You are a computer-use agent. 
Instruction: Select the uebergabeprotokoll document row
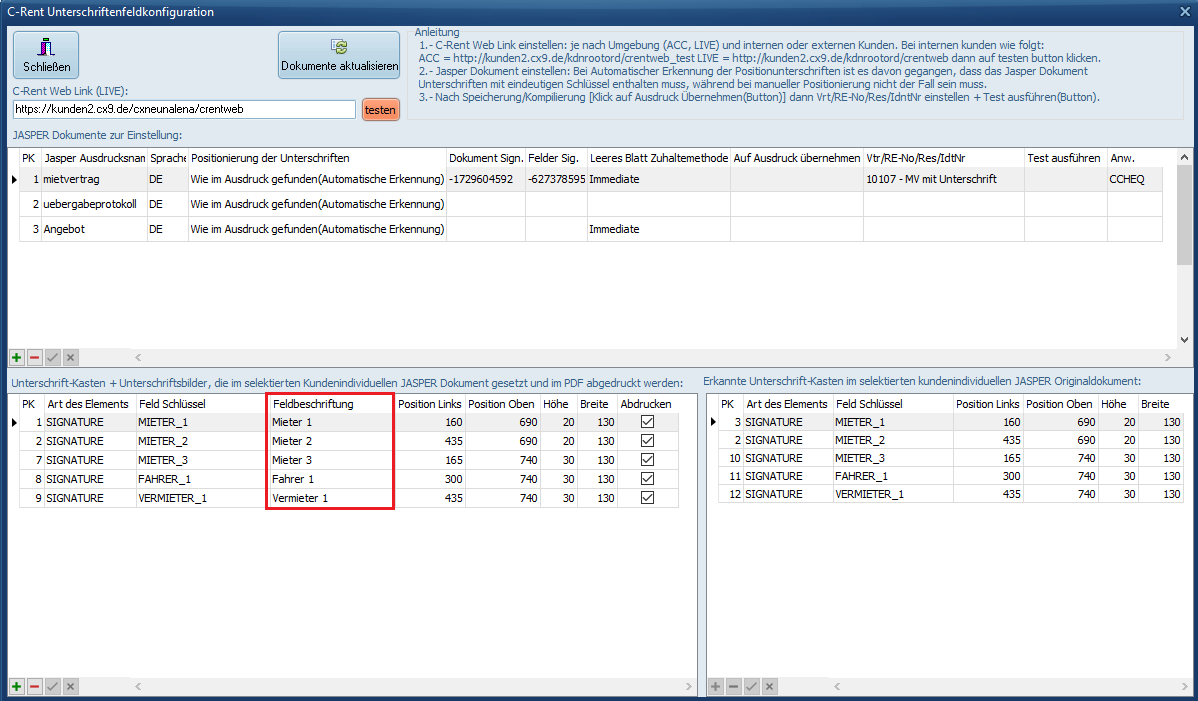coord(90,204)
